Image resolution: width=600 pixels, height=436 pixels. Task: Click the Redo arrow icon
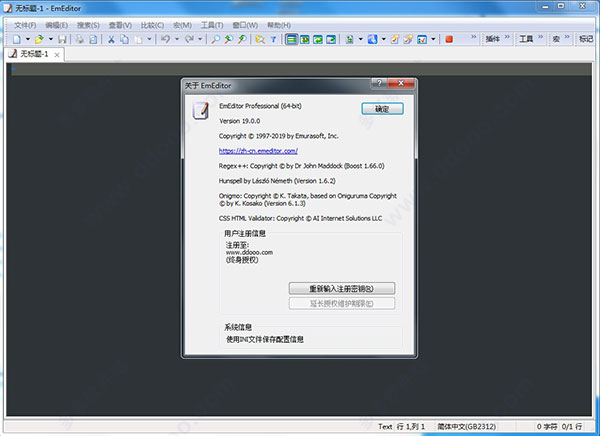point(189,39)
